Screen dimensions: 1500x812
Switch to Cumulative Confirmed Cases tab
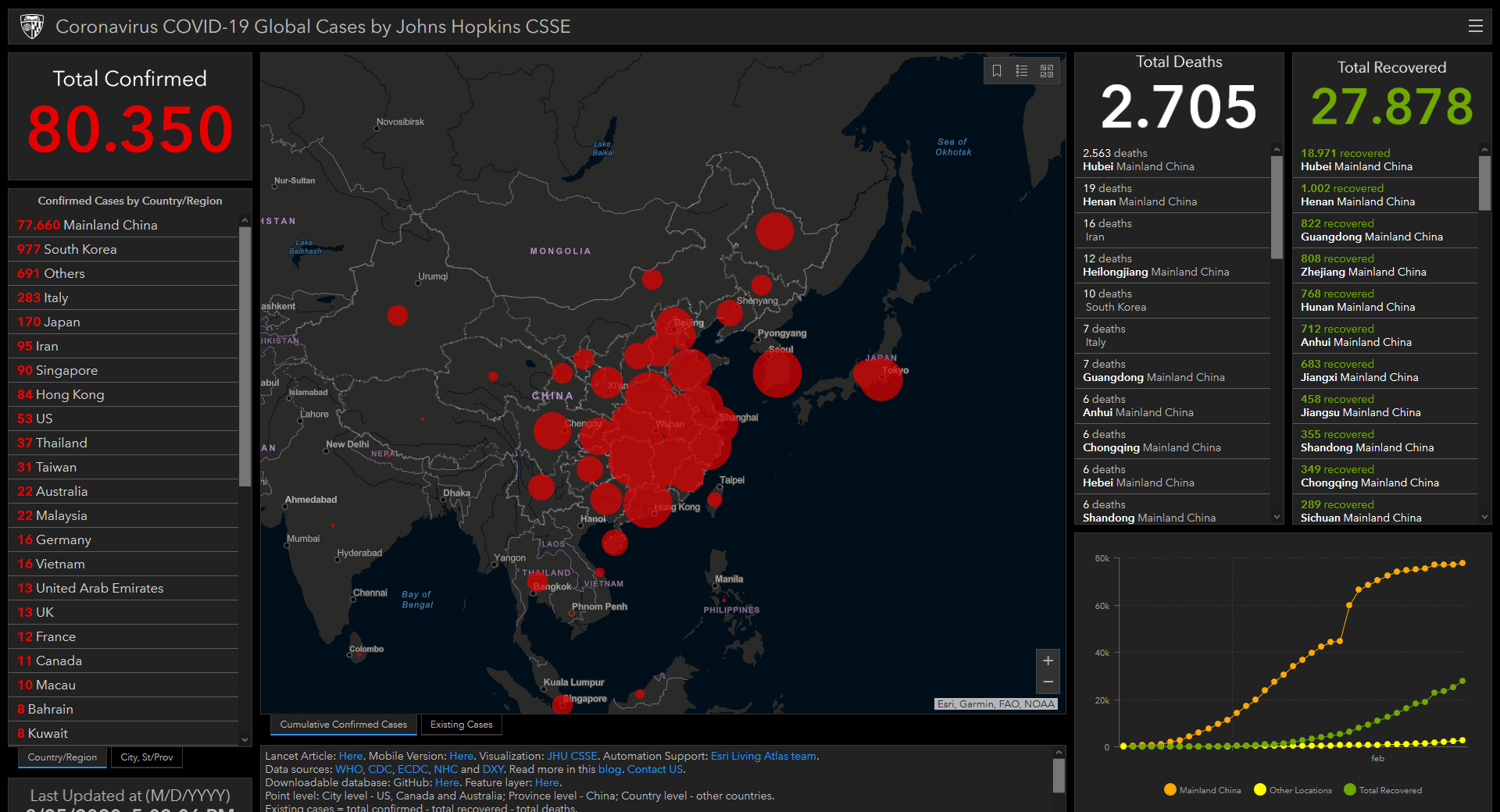pos(344,725)
